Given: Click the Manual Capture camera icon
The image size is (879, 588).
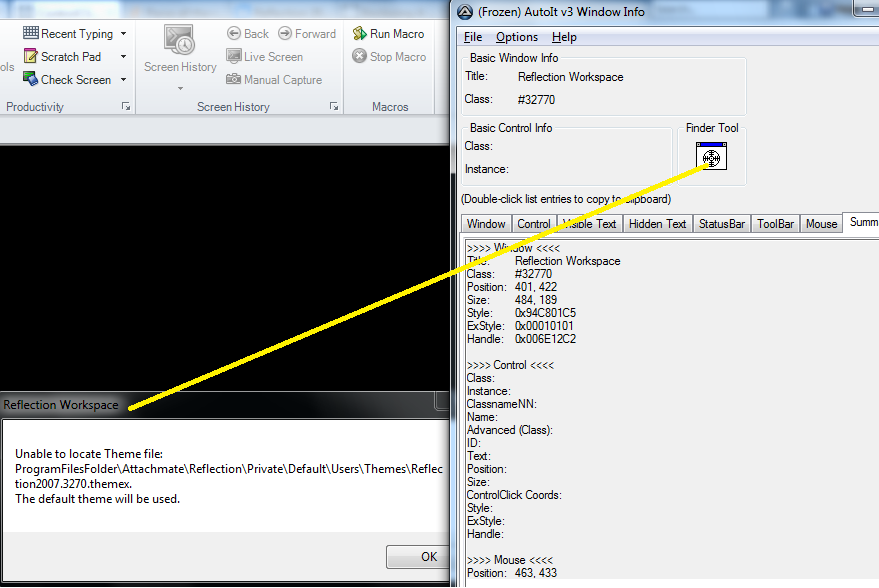Looking at the screenshot, I should click(x=234, y=79).
